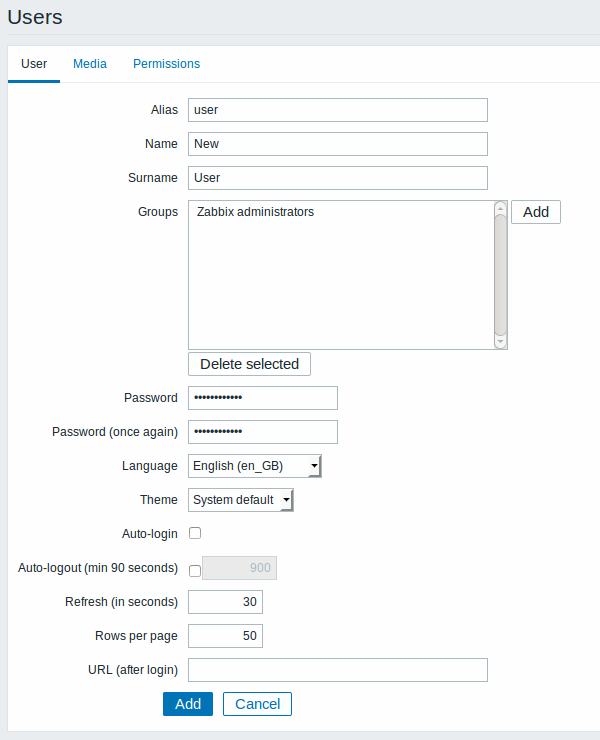The image size is (600, 740).
Task: Click Add button next to Groups
Action: pyautogui.click(x=536, y=212)
